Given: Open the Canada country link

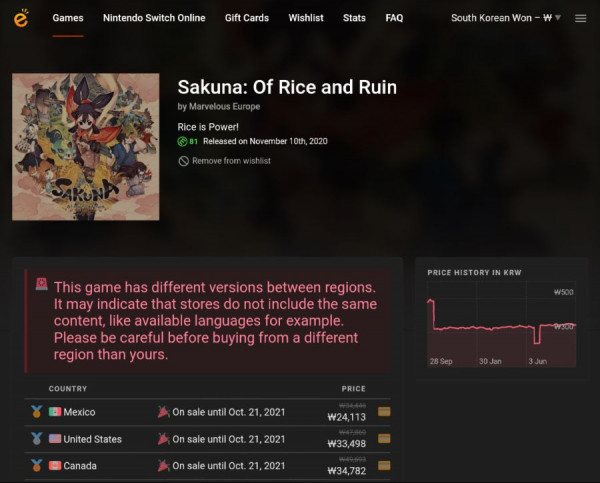Looking at the screenshot, I should [80, 466].
